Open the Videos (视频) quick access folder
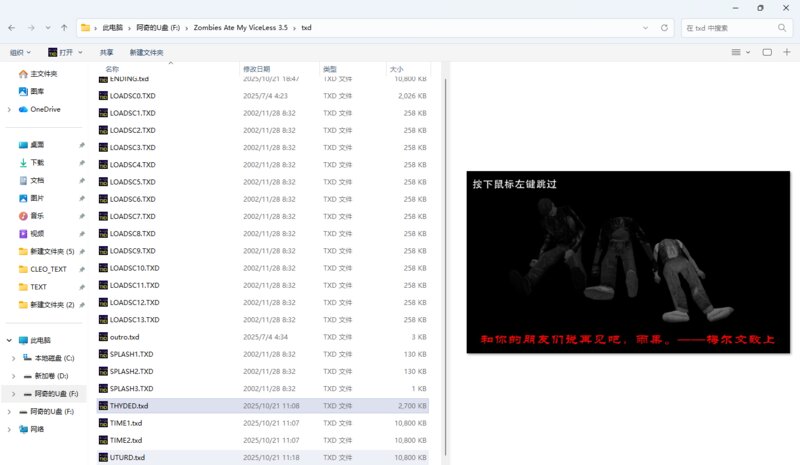The height and width of the screenshot is (465, 800). (x=37, y=233)
